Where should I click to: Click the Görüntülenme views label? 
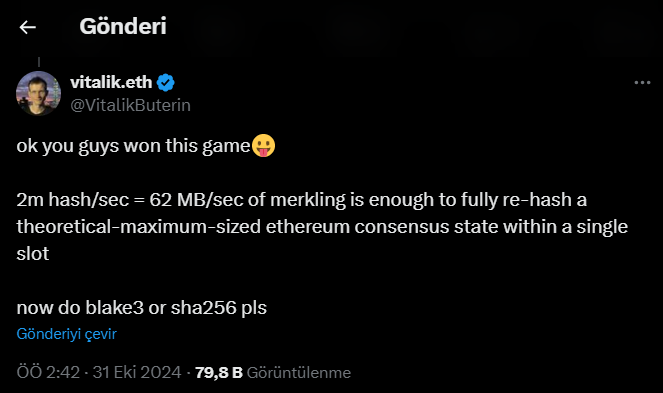click(x=299, y=373)
